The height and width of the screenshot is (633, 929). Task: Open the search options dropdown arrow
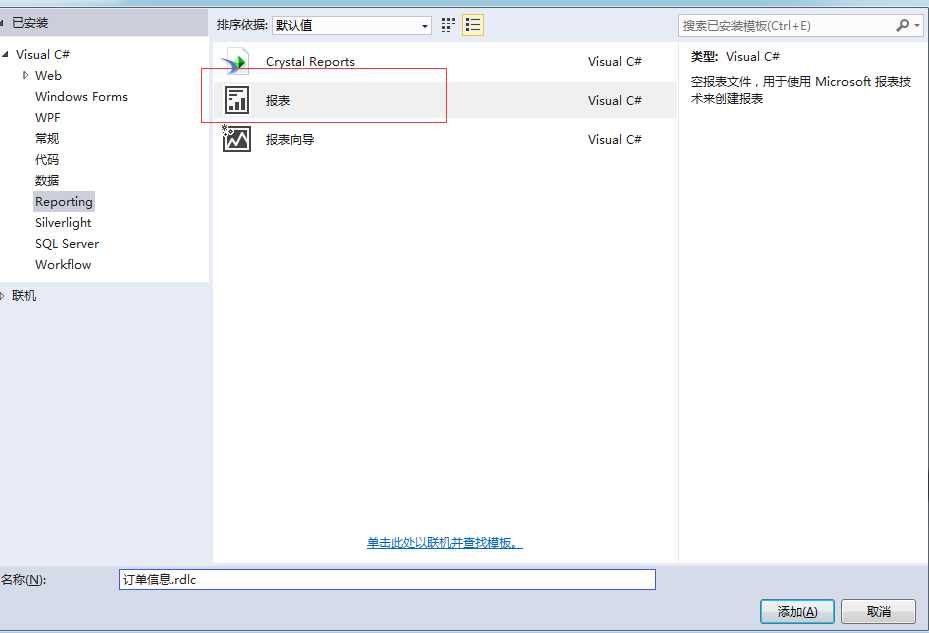click(917, 25)
